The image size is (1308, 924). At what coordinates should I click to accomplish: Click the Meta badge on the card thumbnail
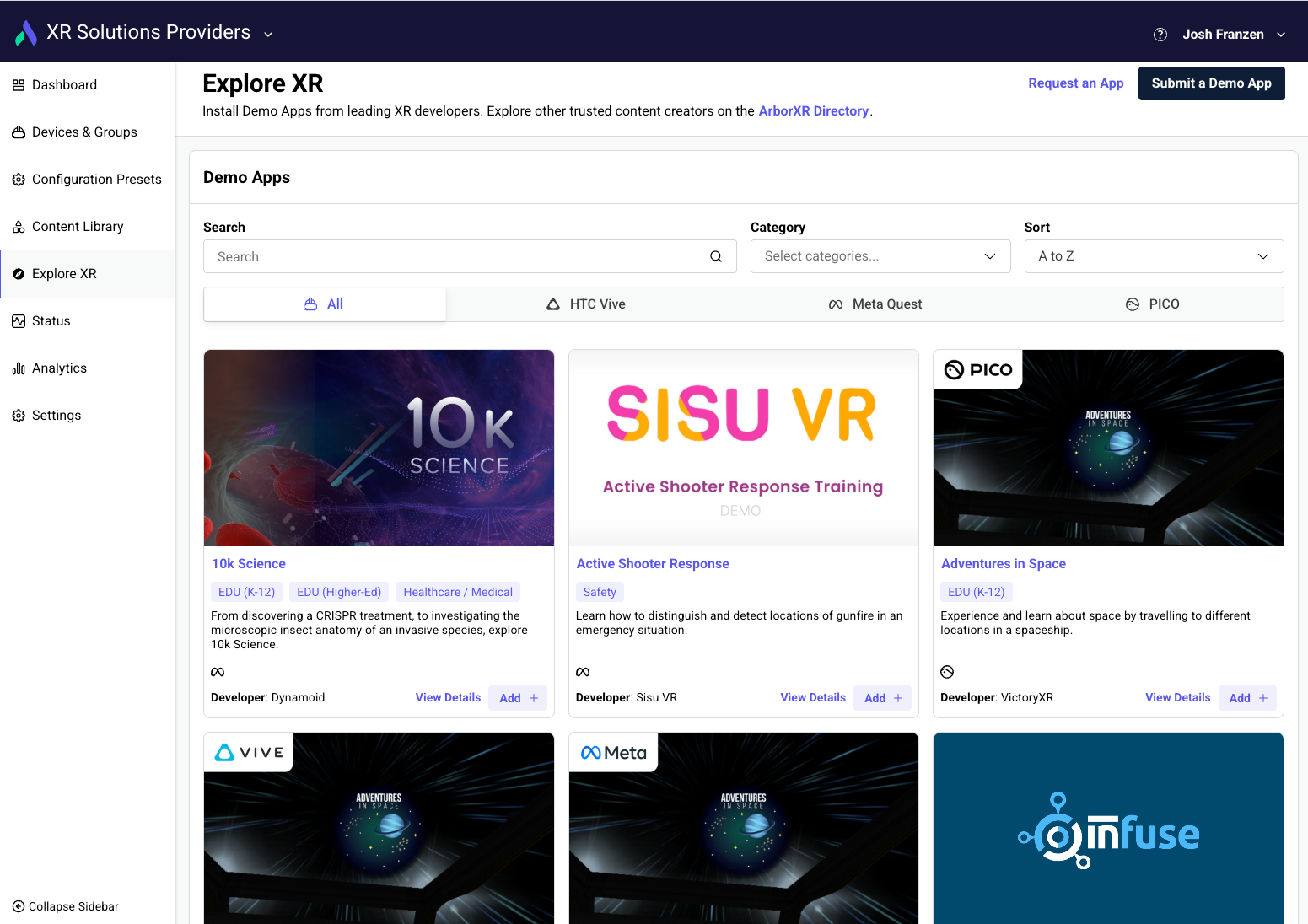tap(614, 752)
